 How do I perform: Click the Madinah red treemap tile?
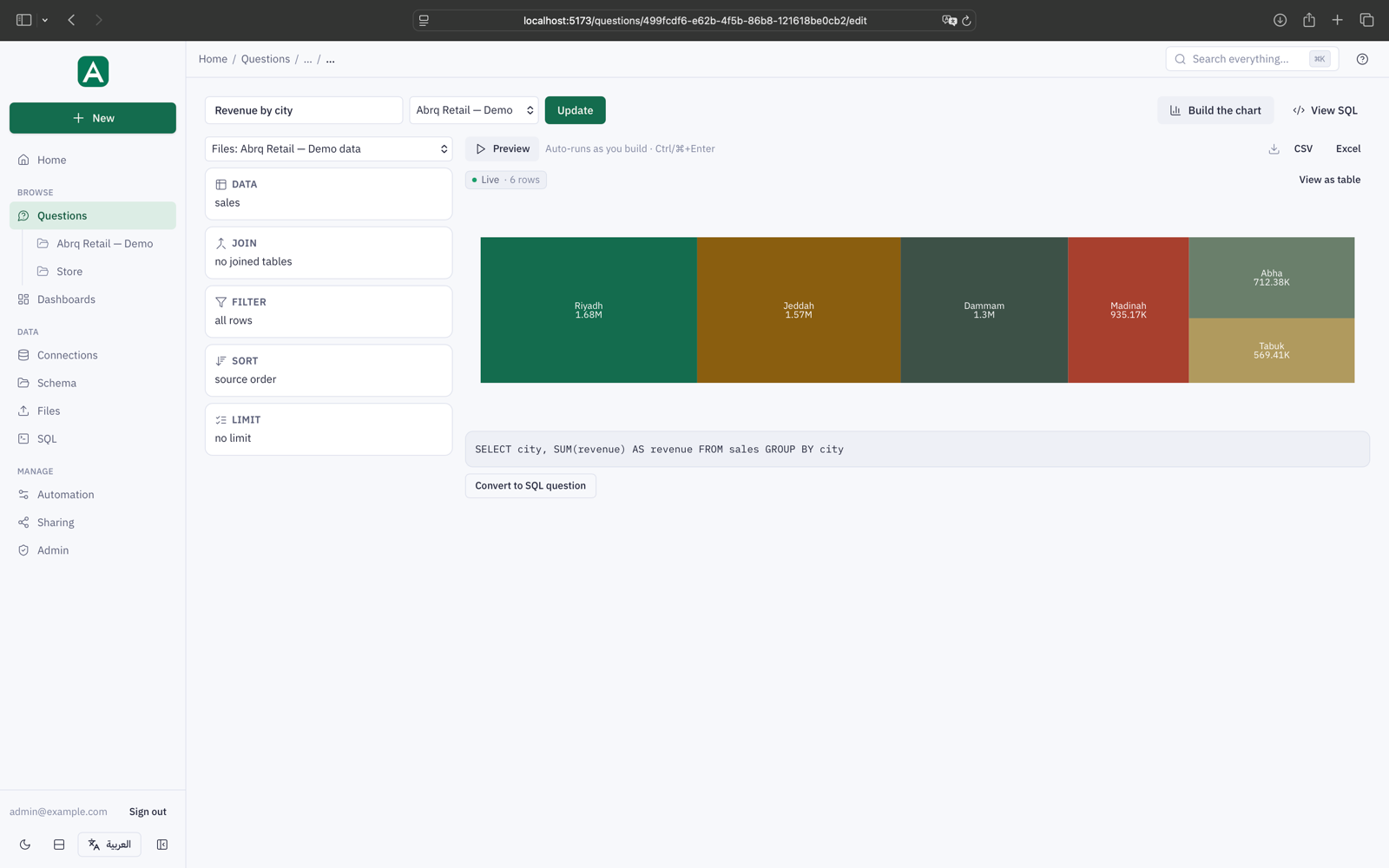1129,310
